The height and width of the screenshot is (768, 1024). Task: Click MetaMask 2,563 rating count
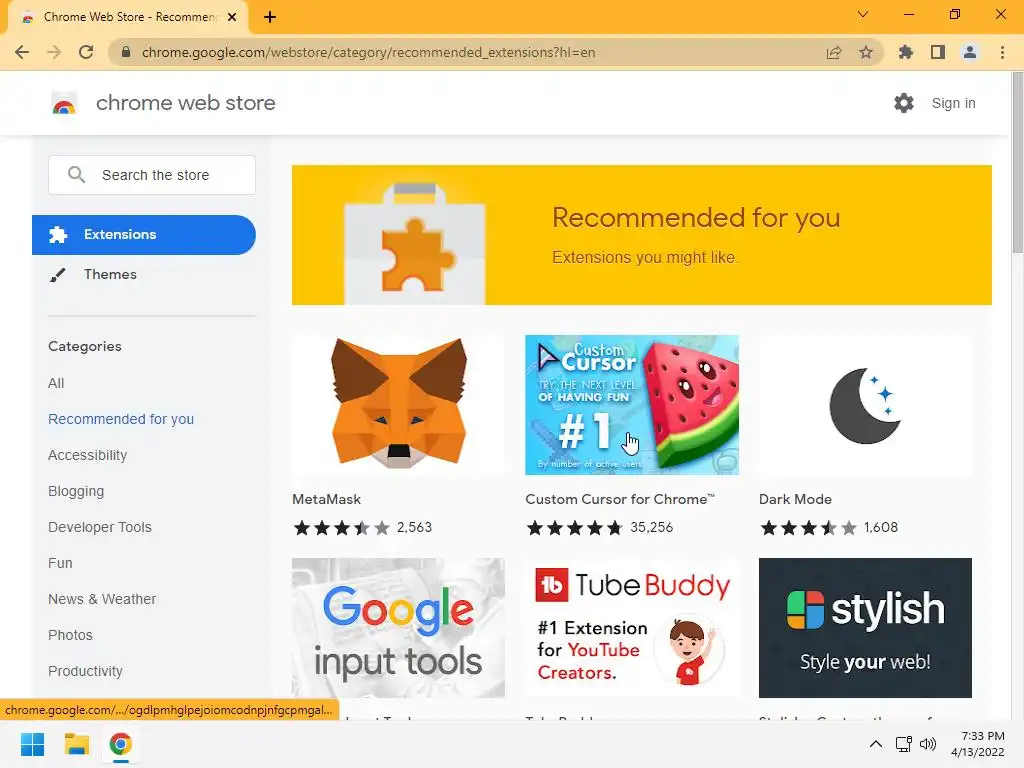415,527
